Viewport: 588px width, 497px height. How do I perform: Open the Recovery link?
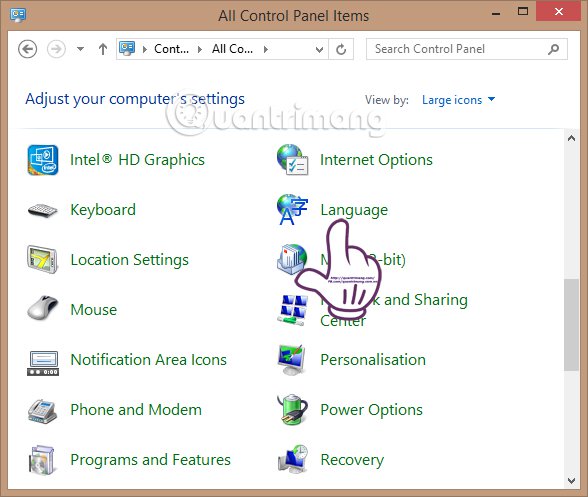pos(352,460)
